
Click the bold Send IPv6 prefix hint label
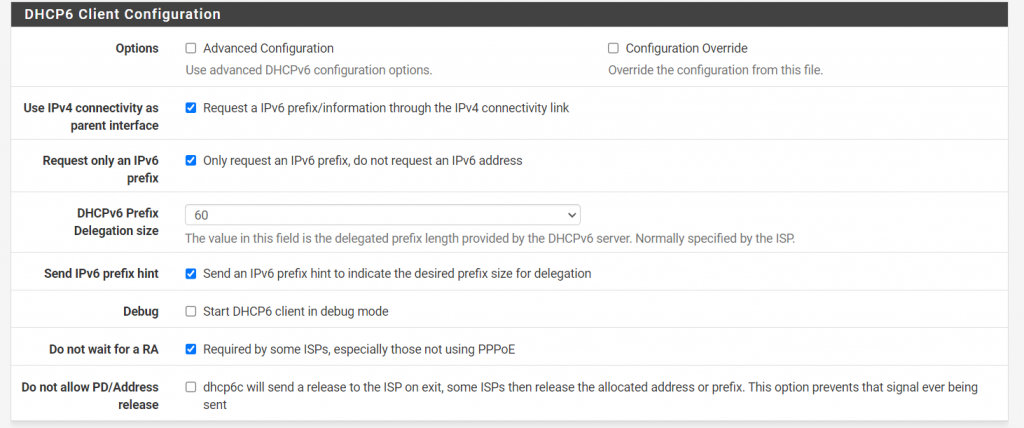click(x=102, y=273)
